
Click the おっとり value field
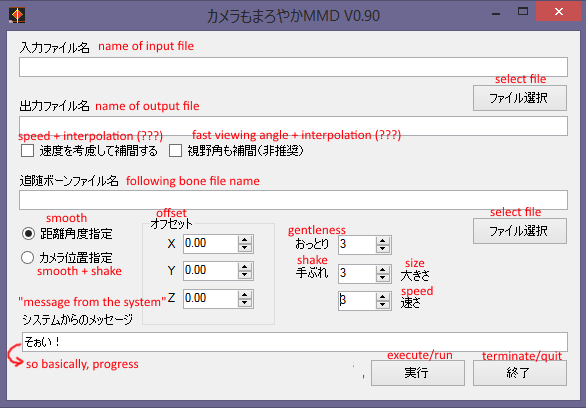click(x=357, y=245)
